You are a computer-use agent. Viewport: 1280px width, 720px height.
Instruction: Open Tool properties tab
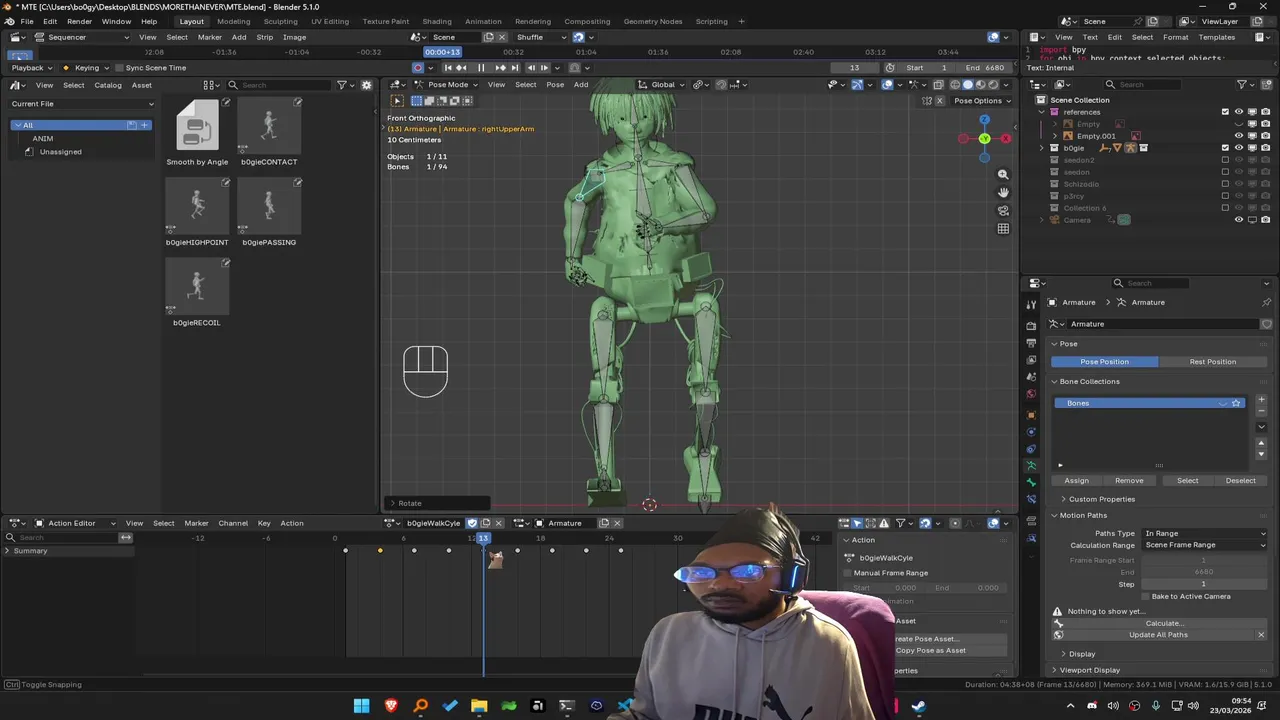coord(1031,304)
